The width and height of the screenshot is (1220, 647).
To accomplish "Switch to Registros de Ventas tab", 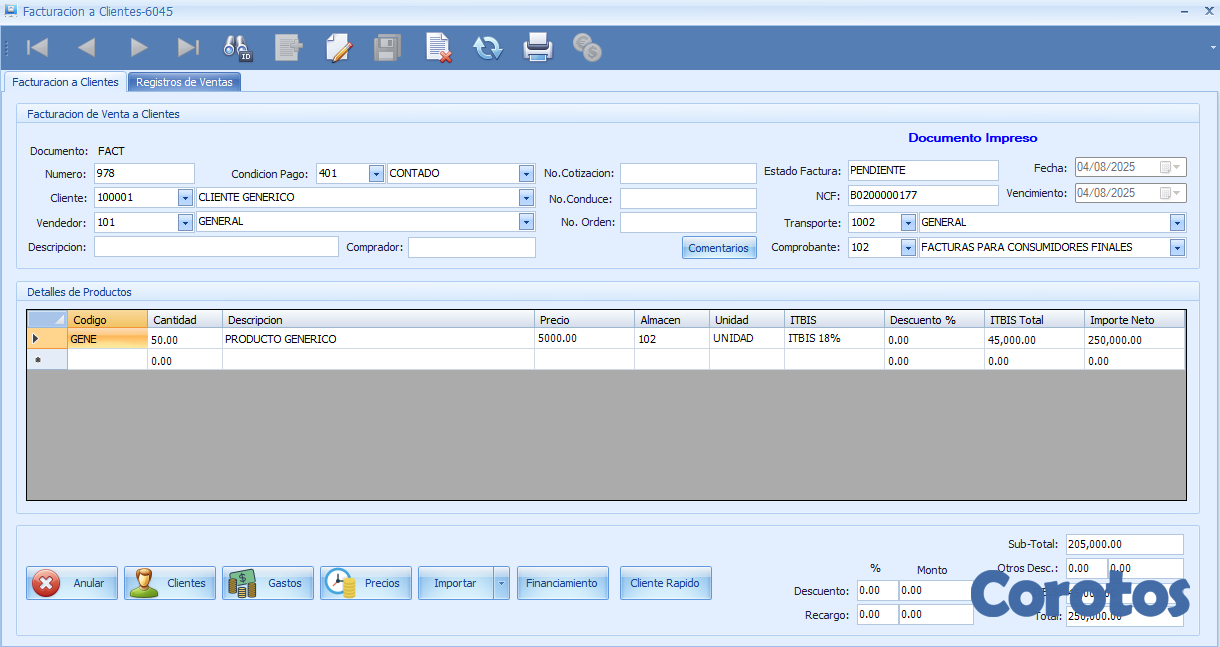I will pos(184,82).
